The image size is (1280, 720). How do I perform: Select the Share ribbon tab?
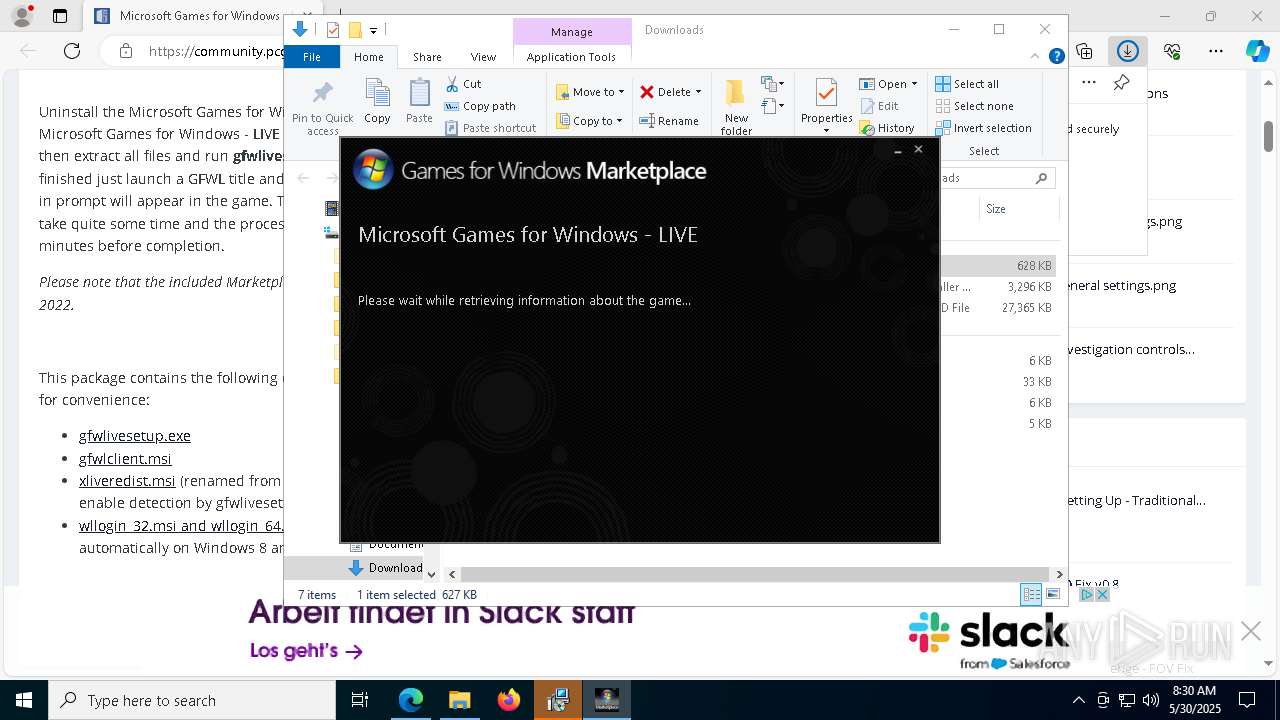click(427, 57)
